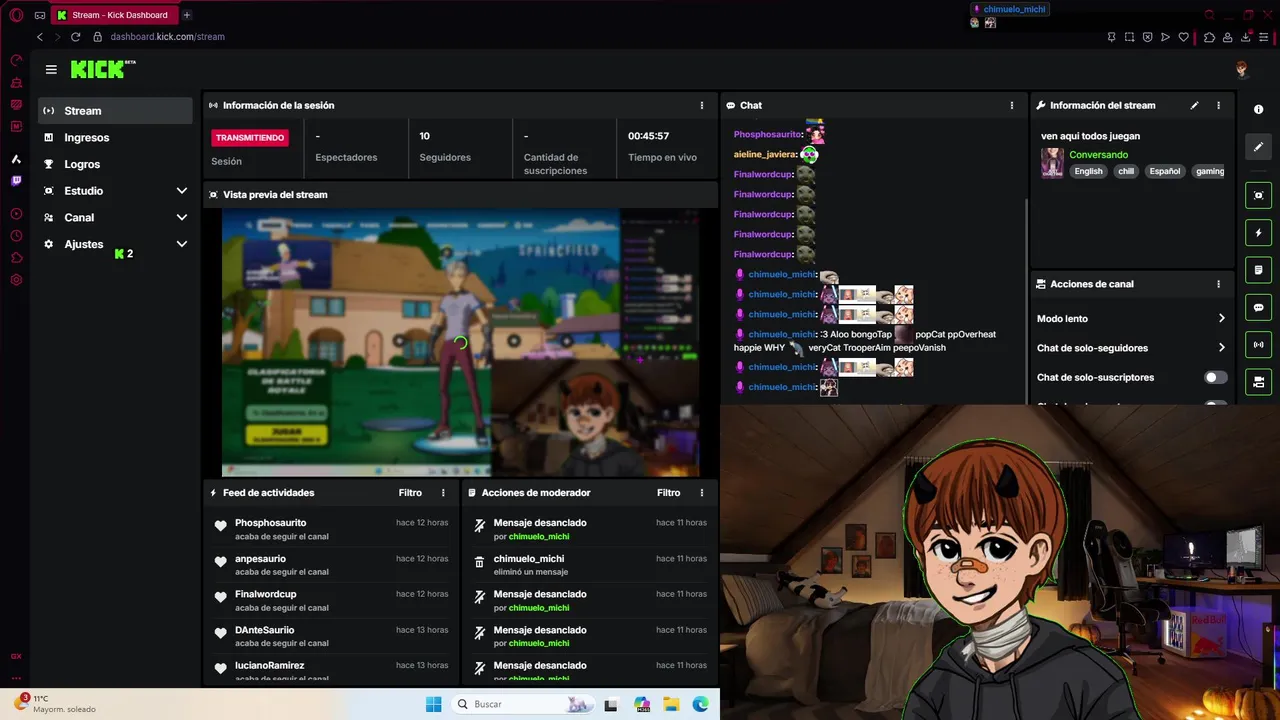Click DAnteSauriio in the activity feed
Screen dimensions: 1280x720
pyautogui.click(x=264, y=630)
